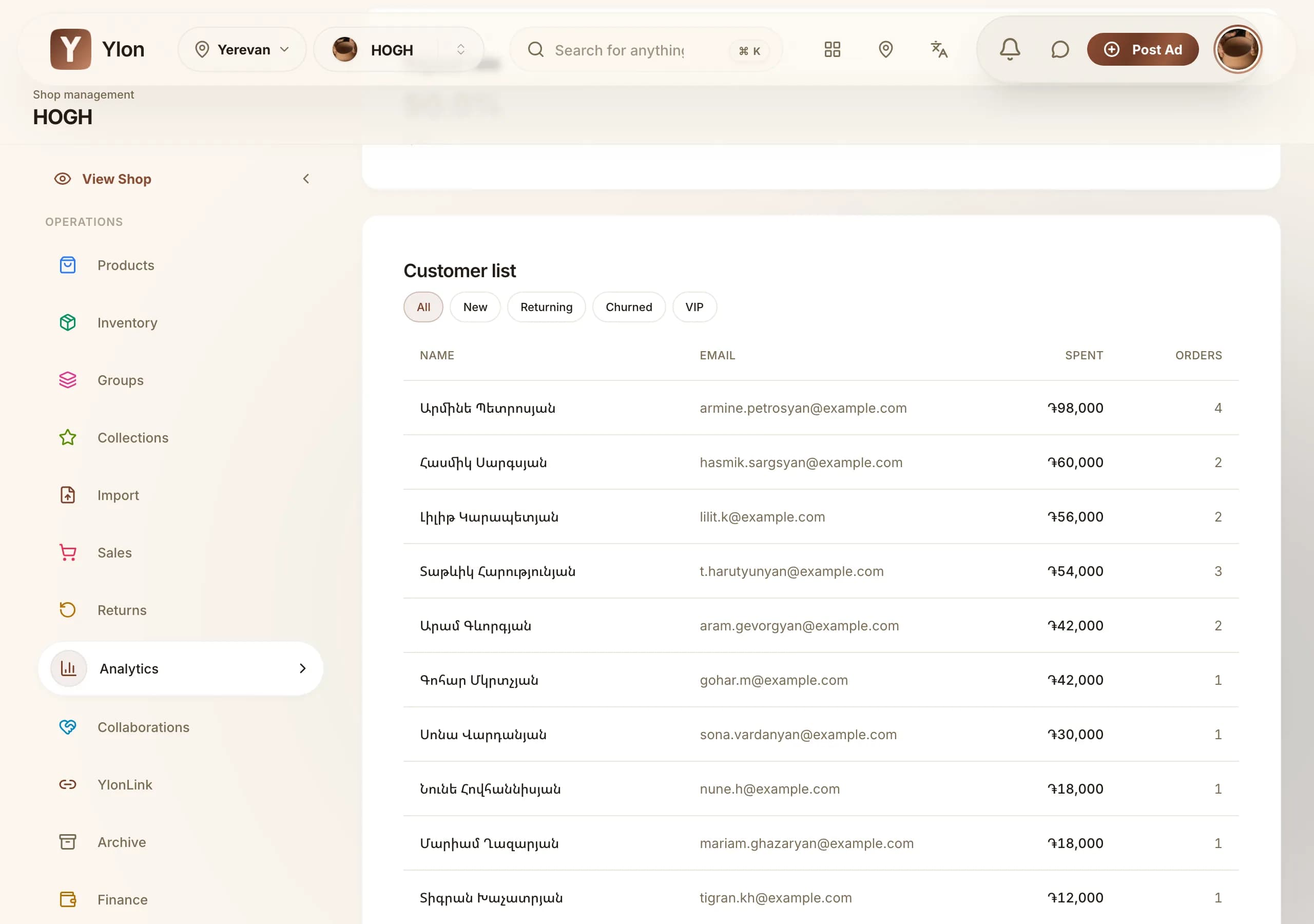Select the VIP customer filter
Image resolution: width=1314 pixels, height=924 pixels.
point(694,307)
